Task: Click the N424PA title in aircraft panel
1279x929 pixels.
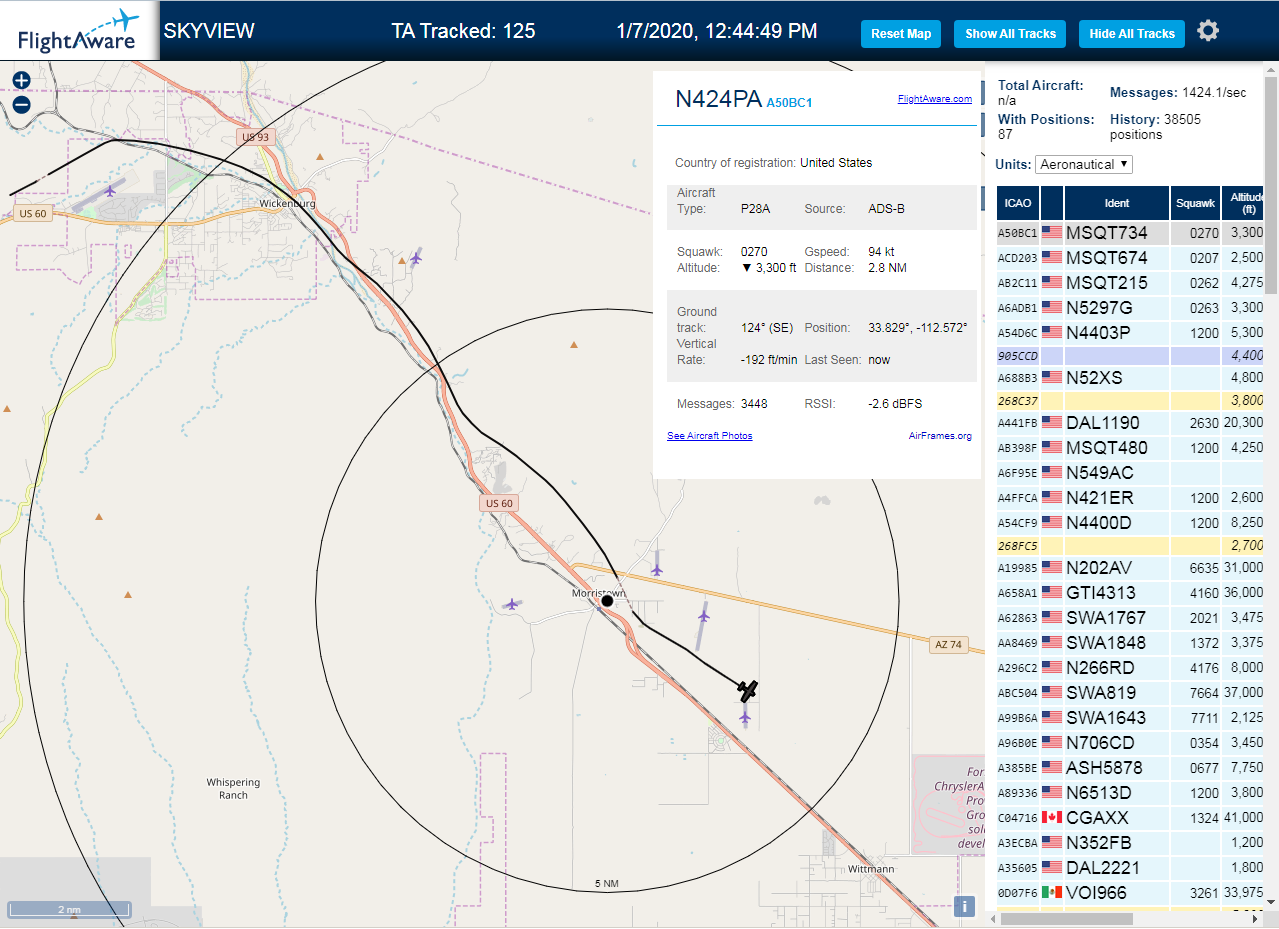Action: point(719,98)
